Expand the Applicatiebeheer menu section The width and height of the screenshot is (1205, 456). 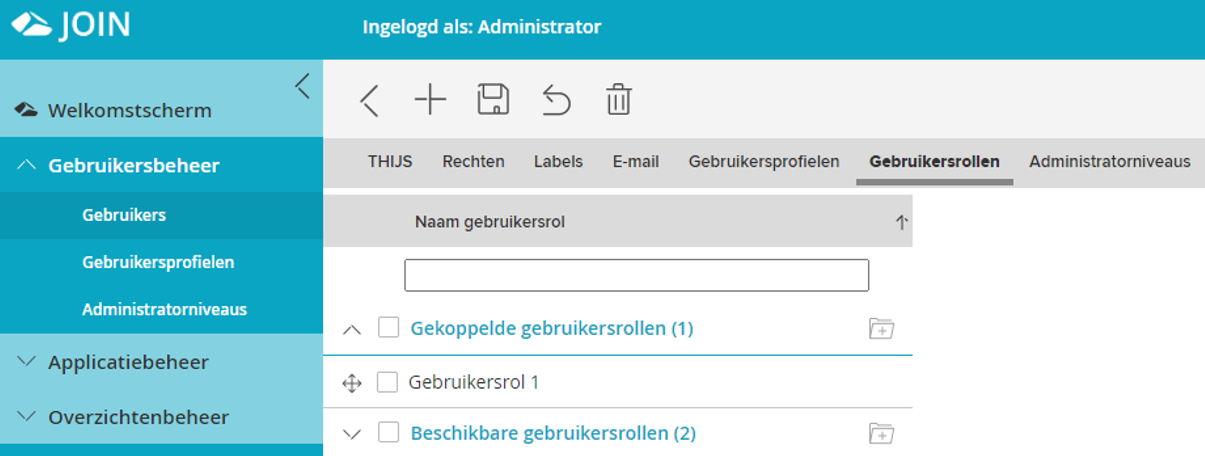[27, 362]
